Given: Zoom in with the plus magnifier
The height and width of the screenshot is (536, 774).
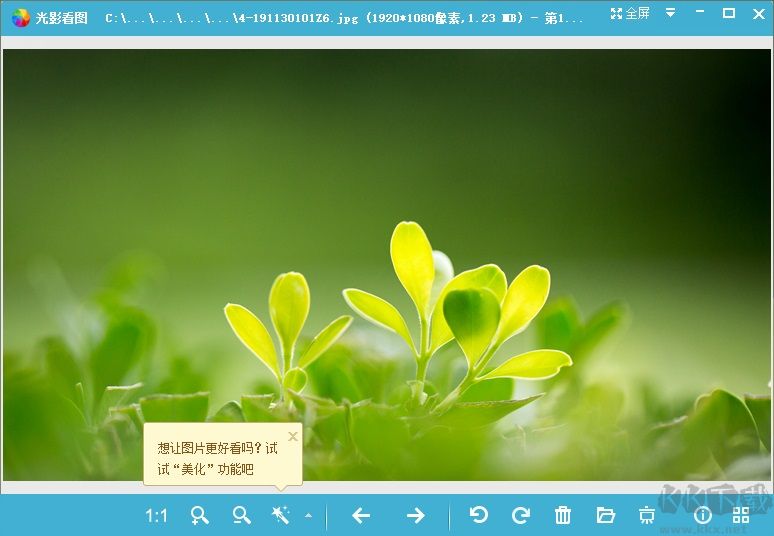Looking at the screenshot, I should pyautogui.click(x=199, y=516).
